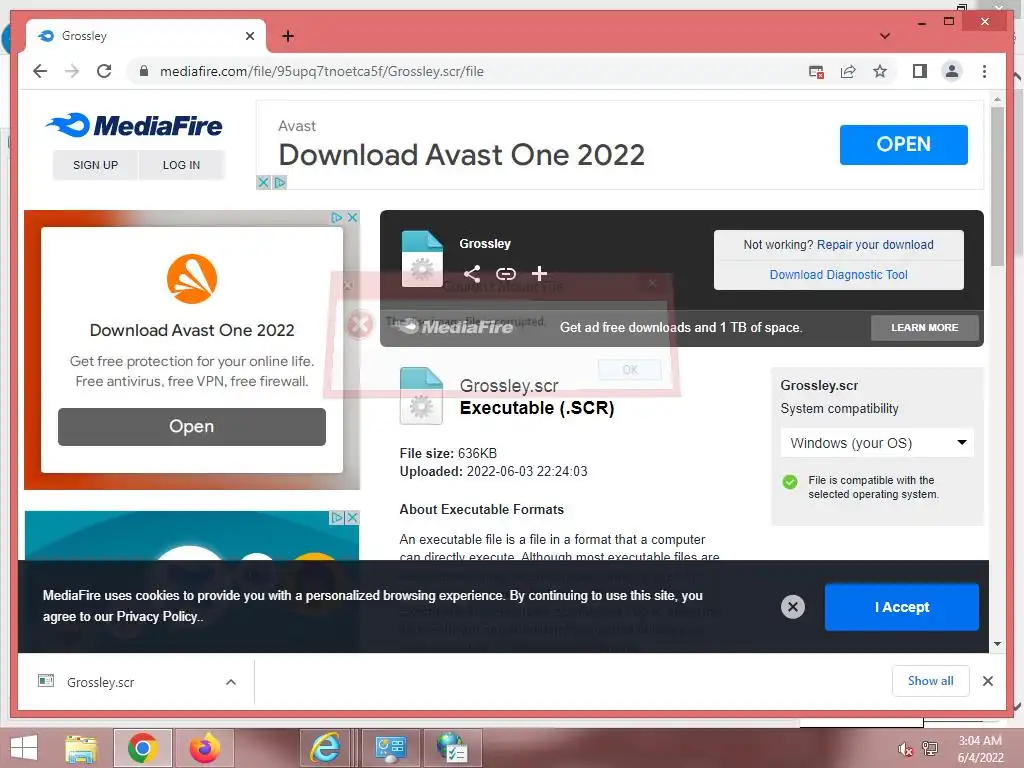Bookmark this page with the star icon
Image resolution: width=1024 pixels, height=768 pixels.
tap(880, 71)
